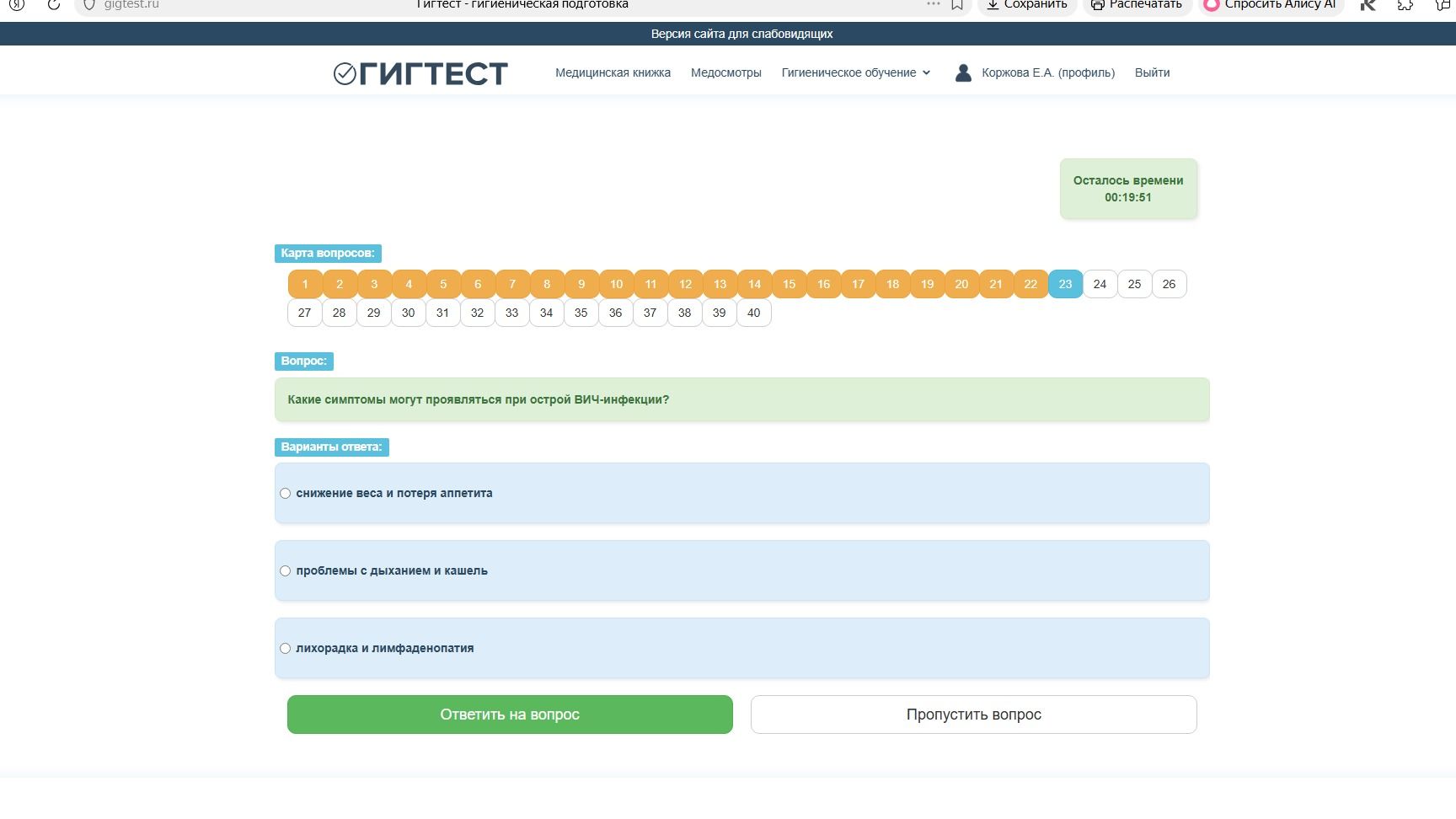Screen dimensions: 1456x819
Task: Reload the page with the refresh icon
Action: 53,4
